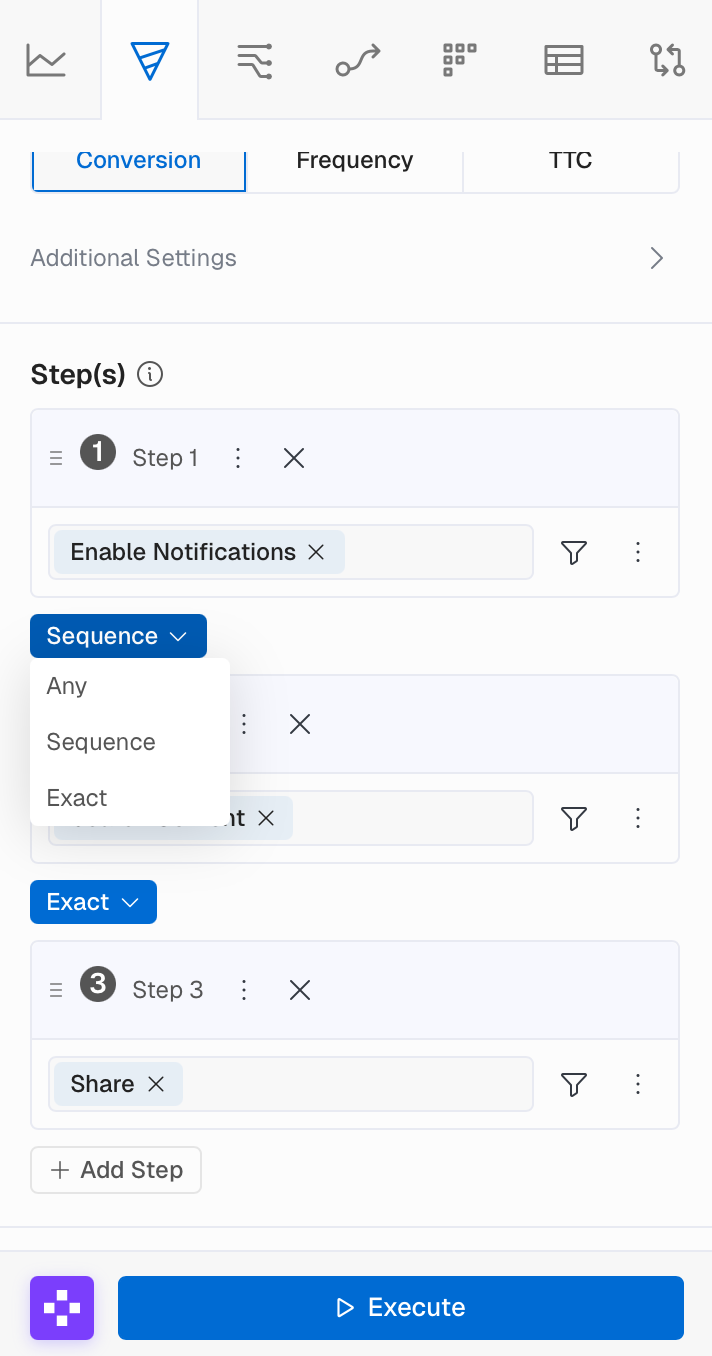Click the purple assistant icon at the bottom
The height and width of the screenshot is (1356, 712).
tap(62, 1307)
